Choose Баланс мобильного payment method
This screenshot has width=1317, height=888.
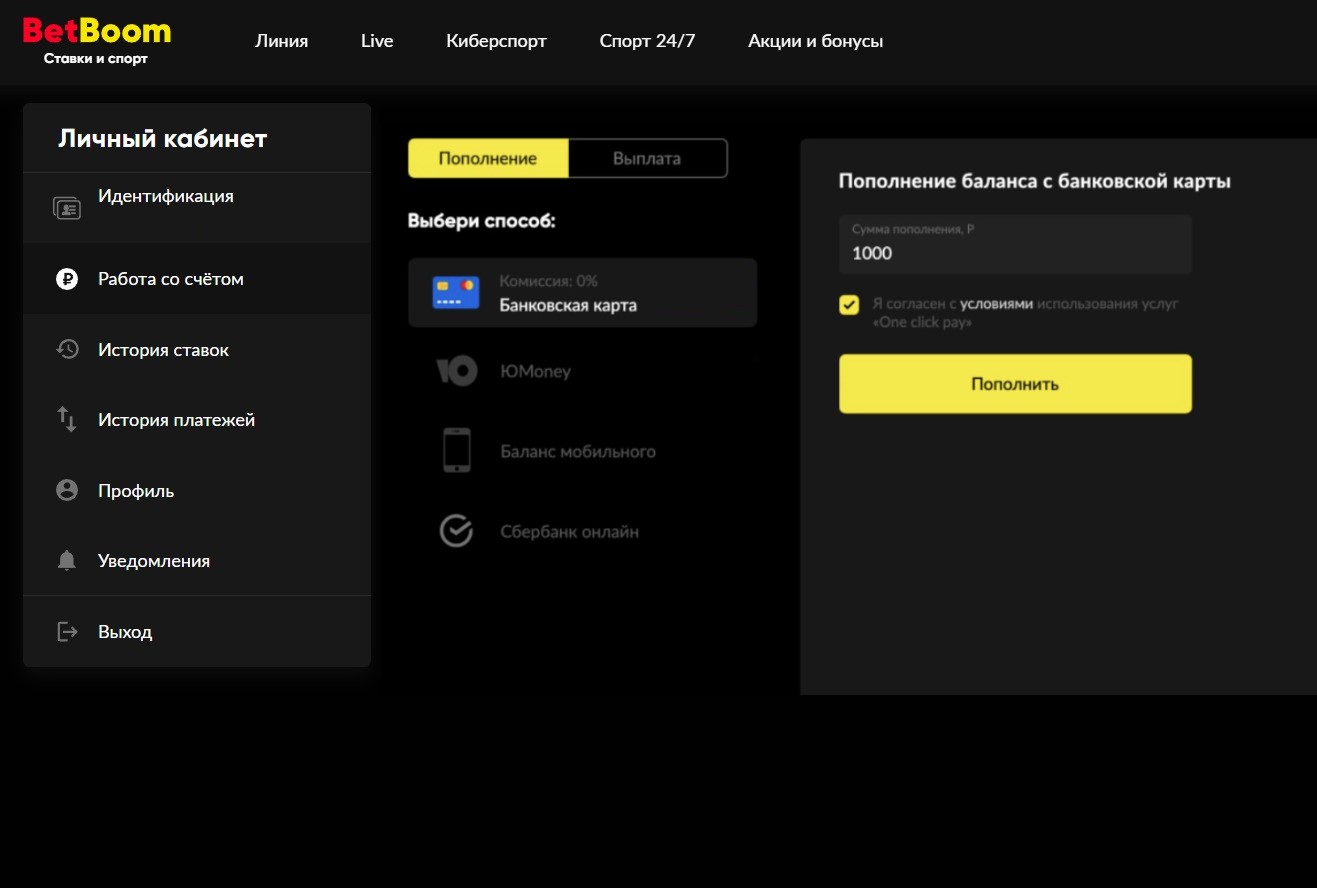click(582, 451)
